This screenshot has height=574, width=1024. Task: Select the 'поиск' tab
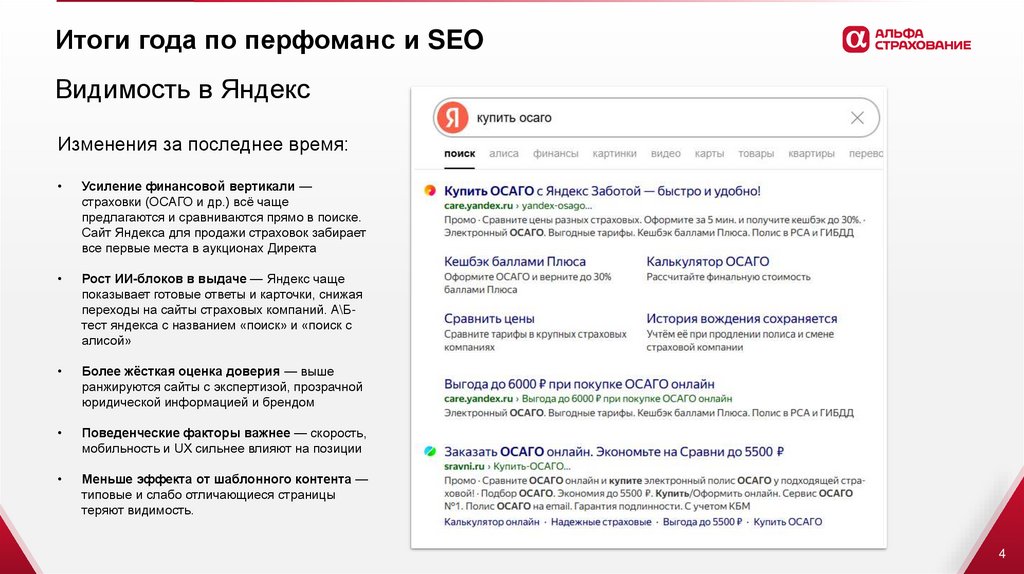pyautogui.click(x=459, y=153)
